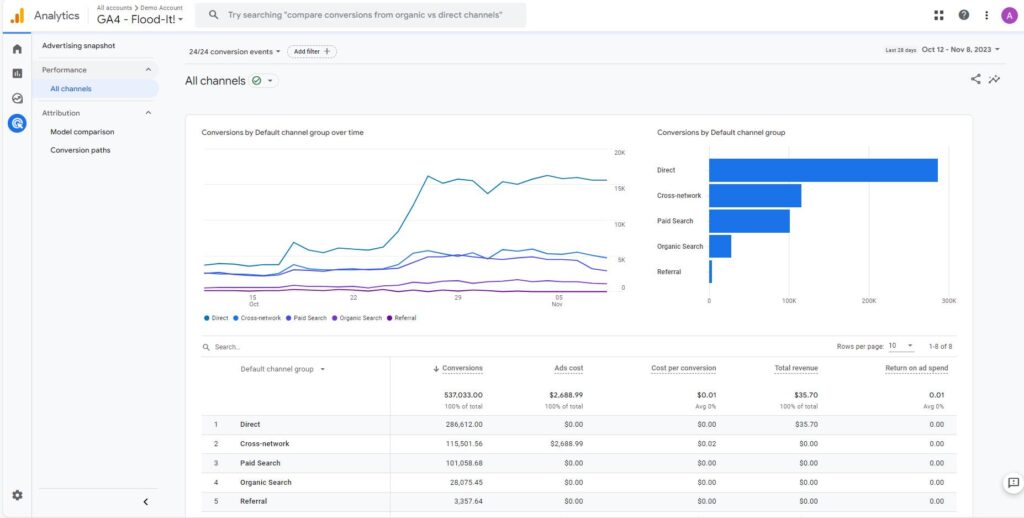Click the Google Analytics logo
The height and width of the screenshot is (518, 1024).
[x=18, y=15]
